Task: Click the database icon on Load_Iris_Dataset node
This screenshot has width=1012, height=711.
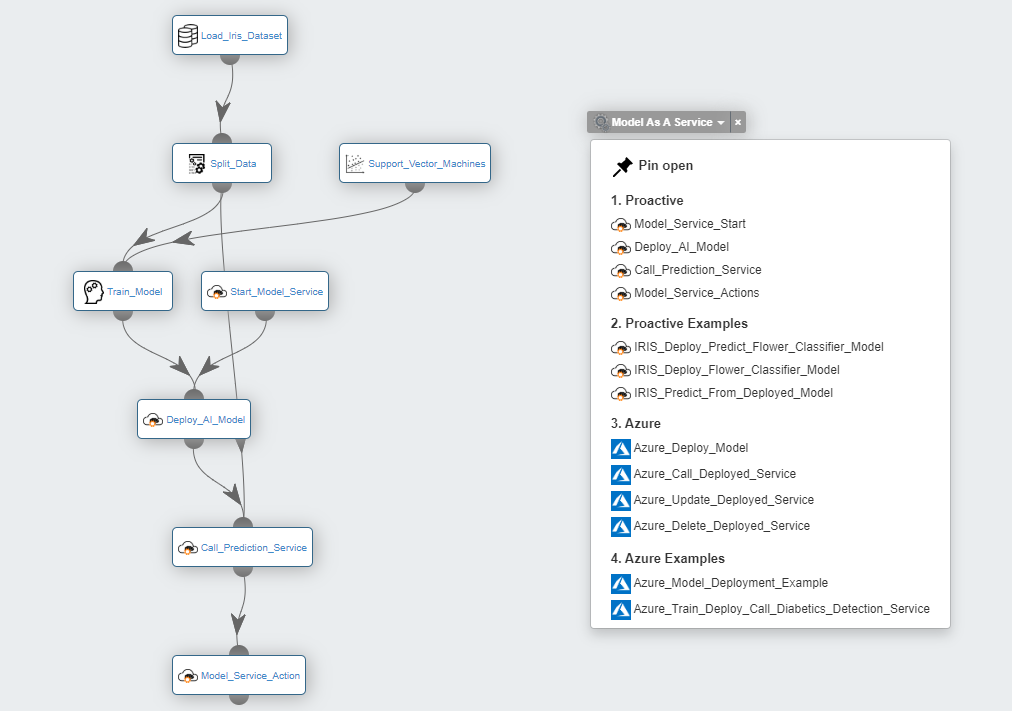Action: click(188, 36)
